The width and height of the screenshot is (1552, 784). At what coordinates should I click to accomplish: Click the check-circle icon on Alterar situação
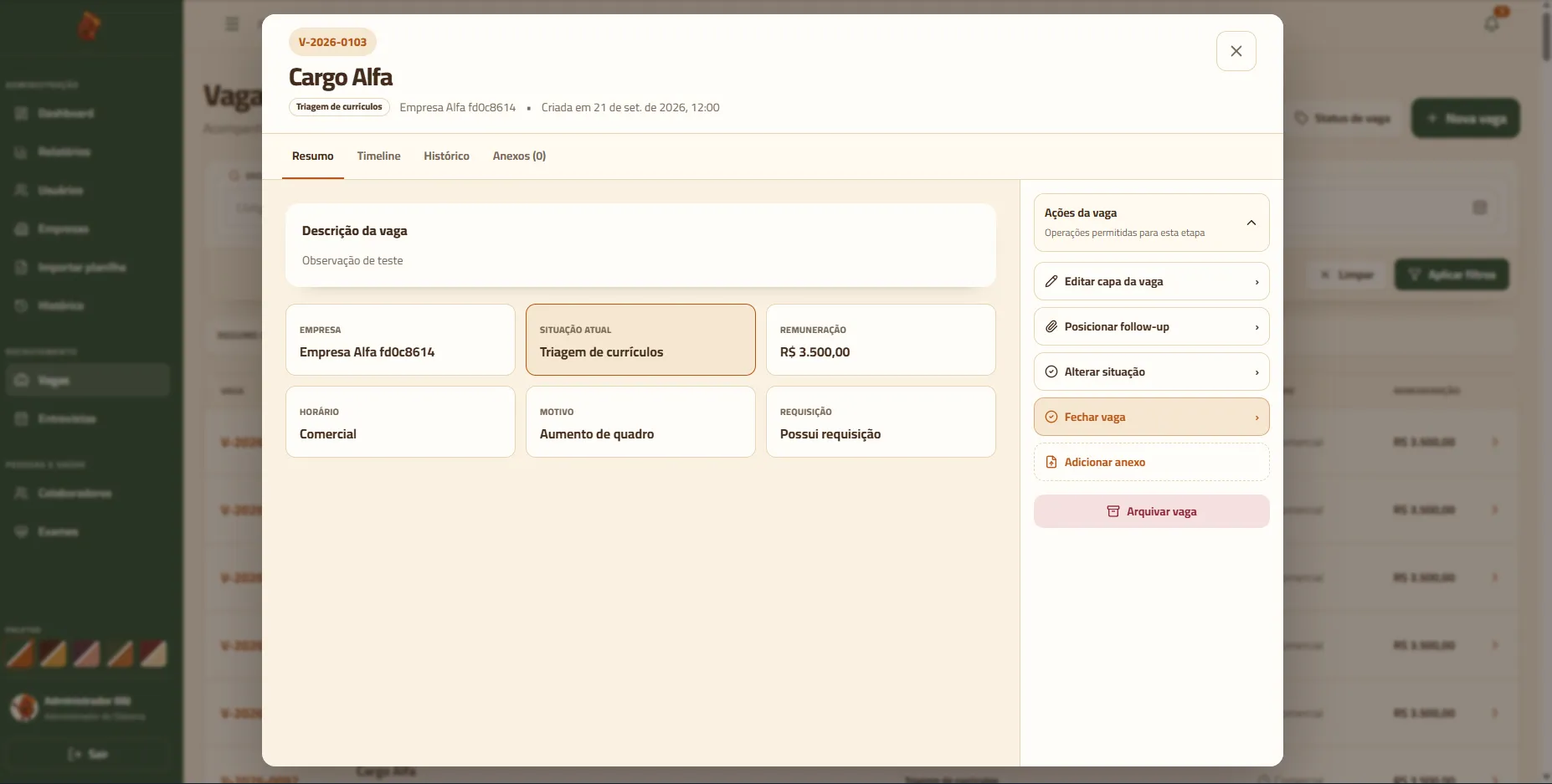(x=1051, y=372)
